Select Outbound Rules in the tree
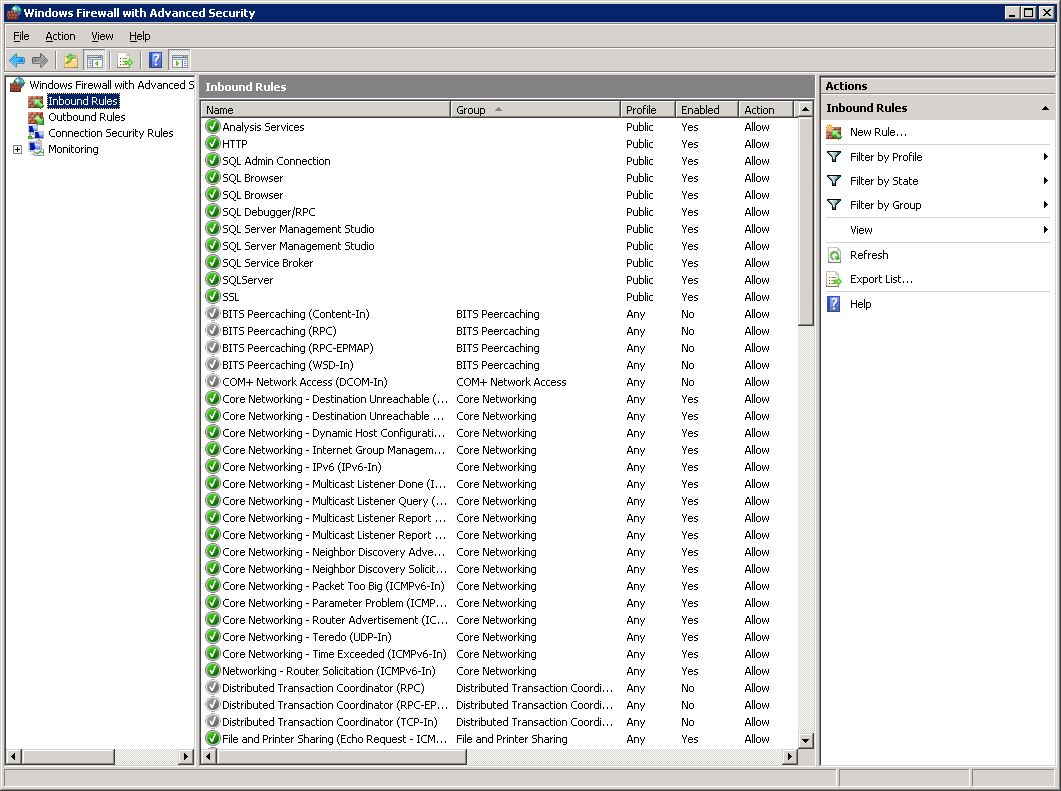This screenshot has width=1061, height=791. pos(85,117)
